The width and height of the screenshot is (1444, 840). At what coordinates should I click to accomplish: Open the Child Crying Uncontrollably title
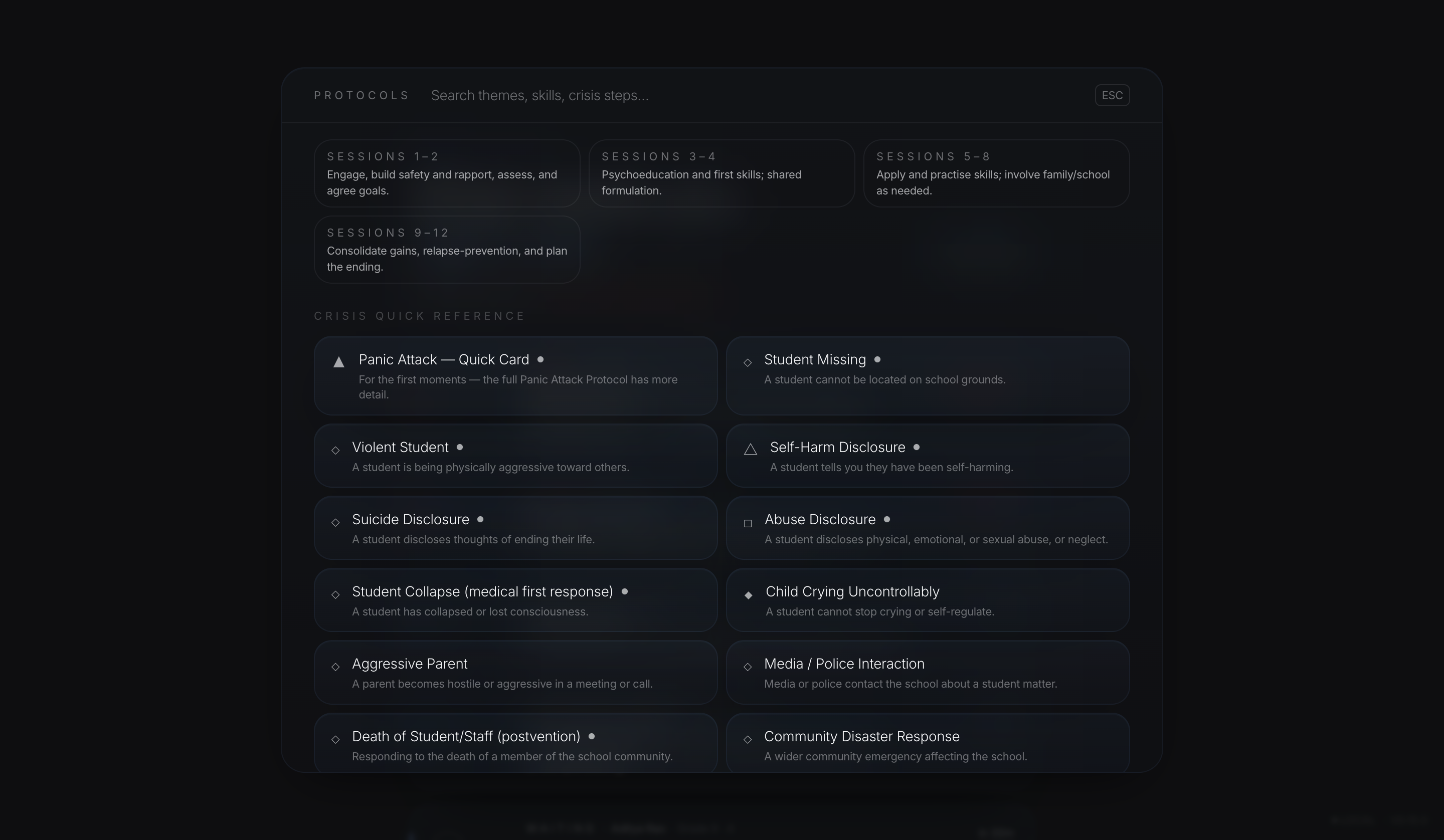coord(852,591)
